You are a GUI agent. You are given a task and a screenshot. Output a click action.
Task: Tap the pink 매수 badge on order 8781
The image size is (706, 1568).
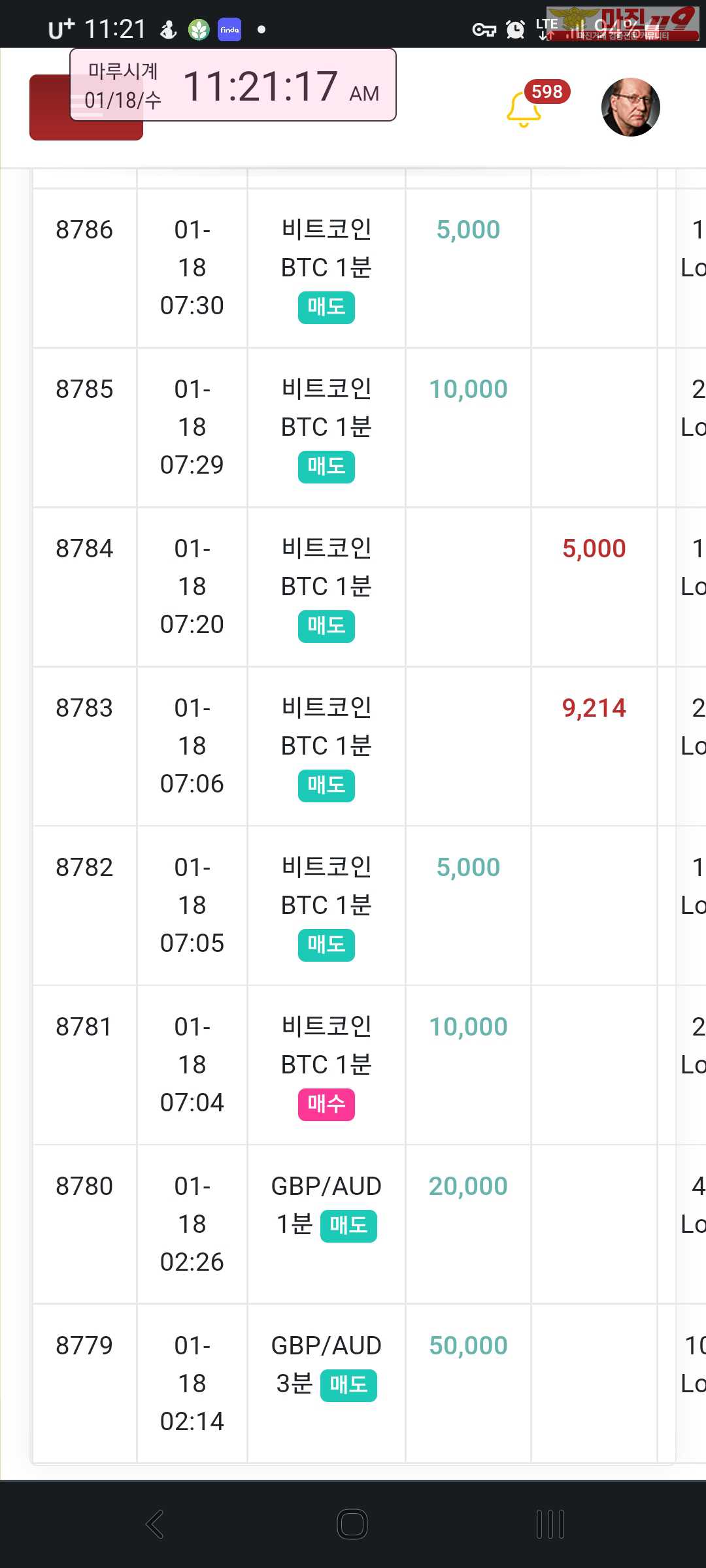326,1104
